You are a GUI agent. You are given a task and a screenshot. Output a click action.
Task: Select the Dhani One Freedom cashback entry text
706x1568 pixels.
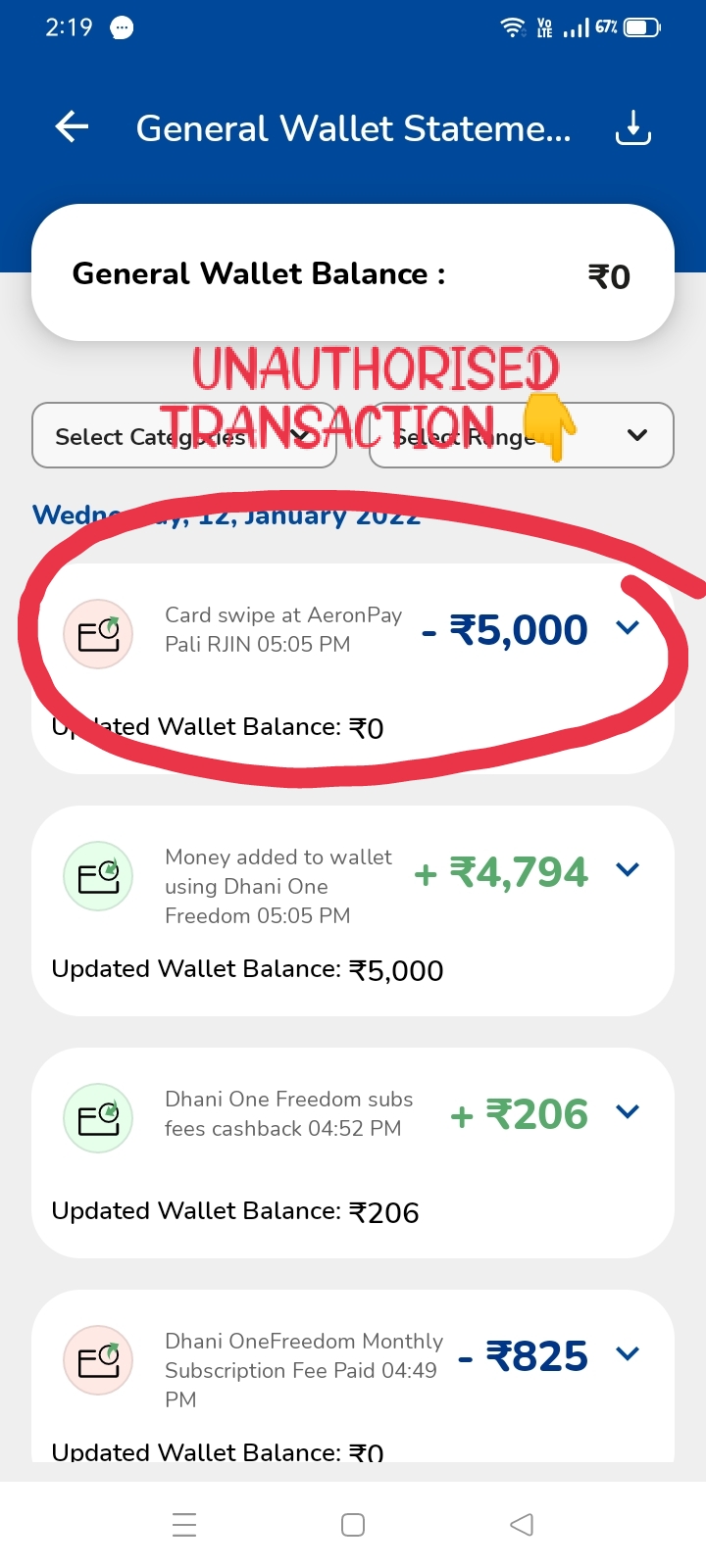point(288,1113)
